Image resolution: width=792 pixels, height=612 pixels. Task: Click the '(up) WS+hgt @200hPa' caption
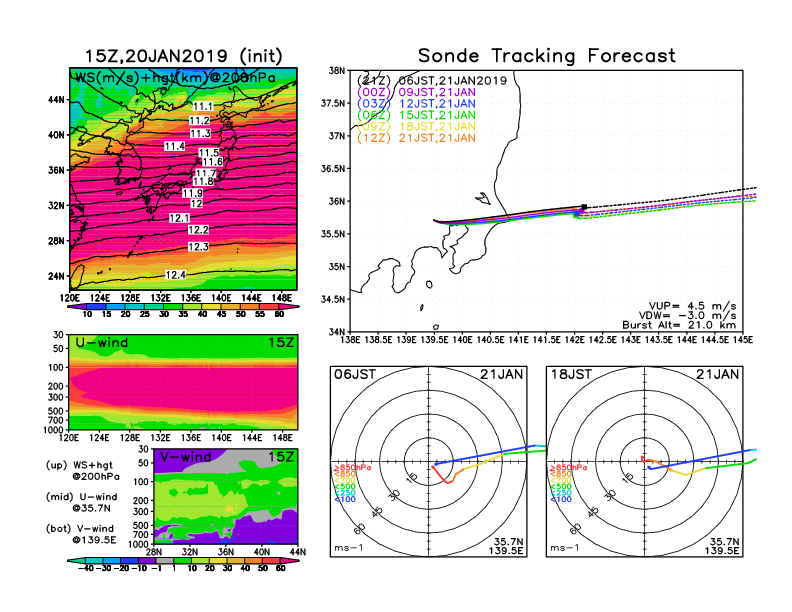(x=83, y=470)
